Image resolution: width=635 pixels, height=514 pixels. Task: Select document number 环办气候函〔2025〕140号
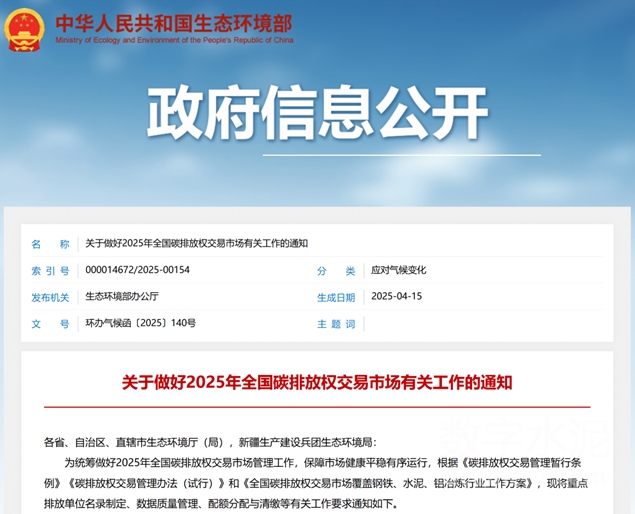(141, 324)
